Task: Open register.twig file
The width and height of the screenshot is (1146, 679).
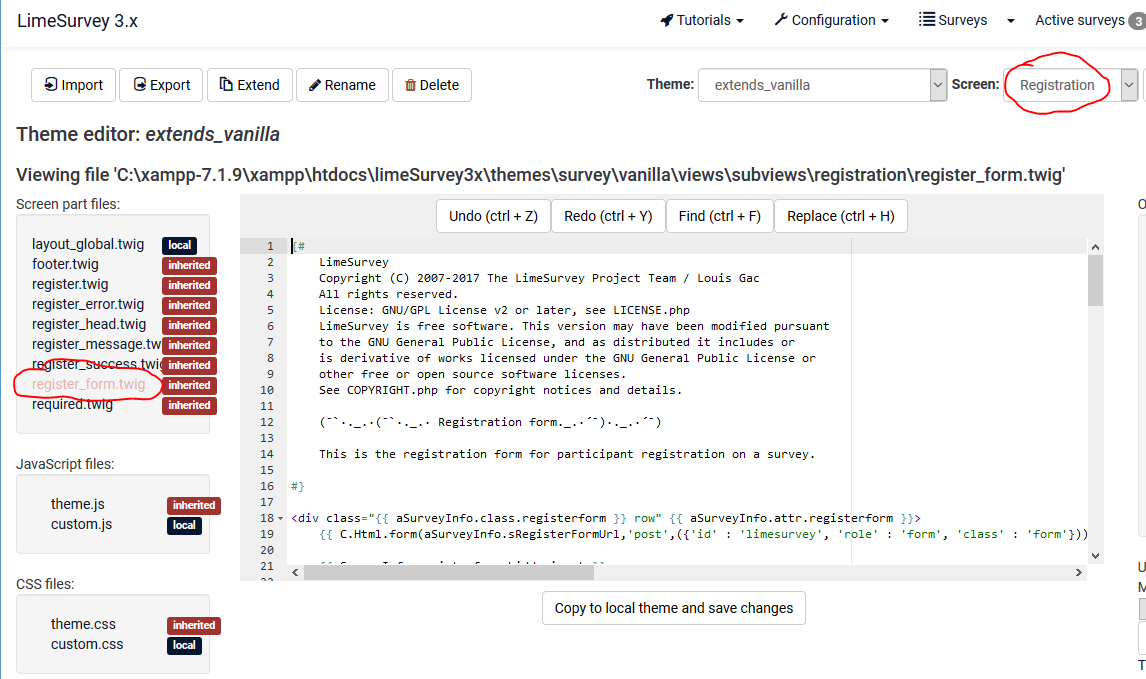Action: [x=70, y=284]
